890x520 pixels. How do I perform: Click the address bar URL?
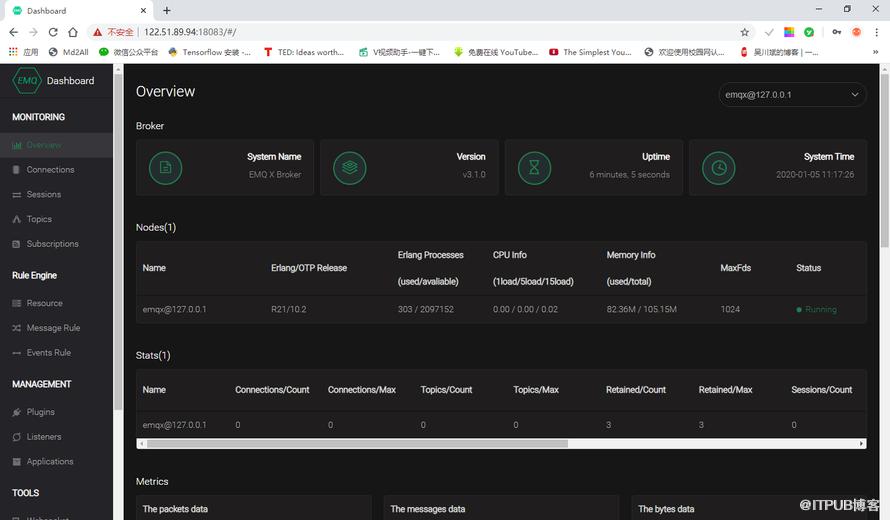[190, 32]
